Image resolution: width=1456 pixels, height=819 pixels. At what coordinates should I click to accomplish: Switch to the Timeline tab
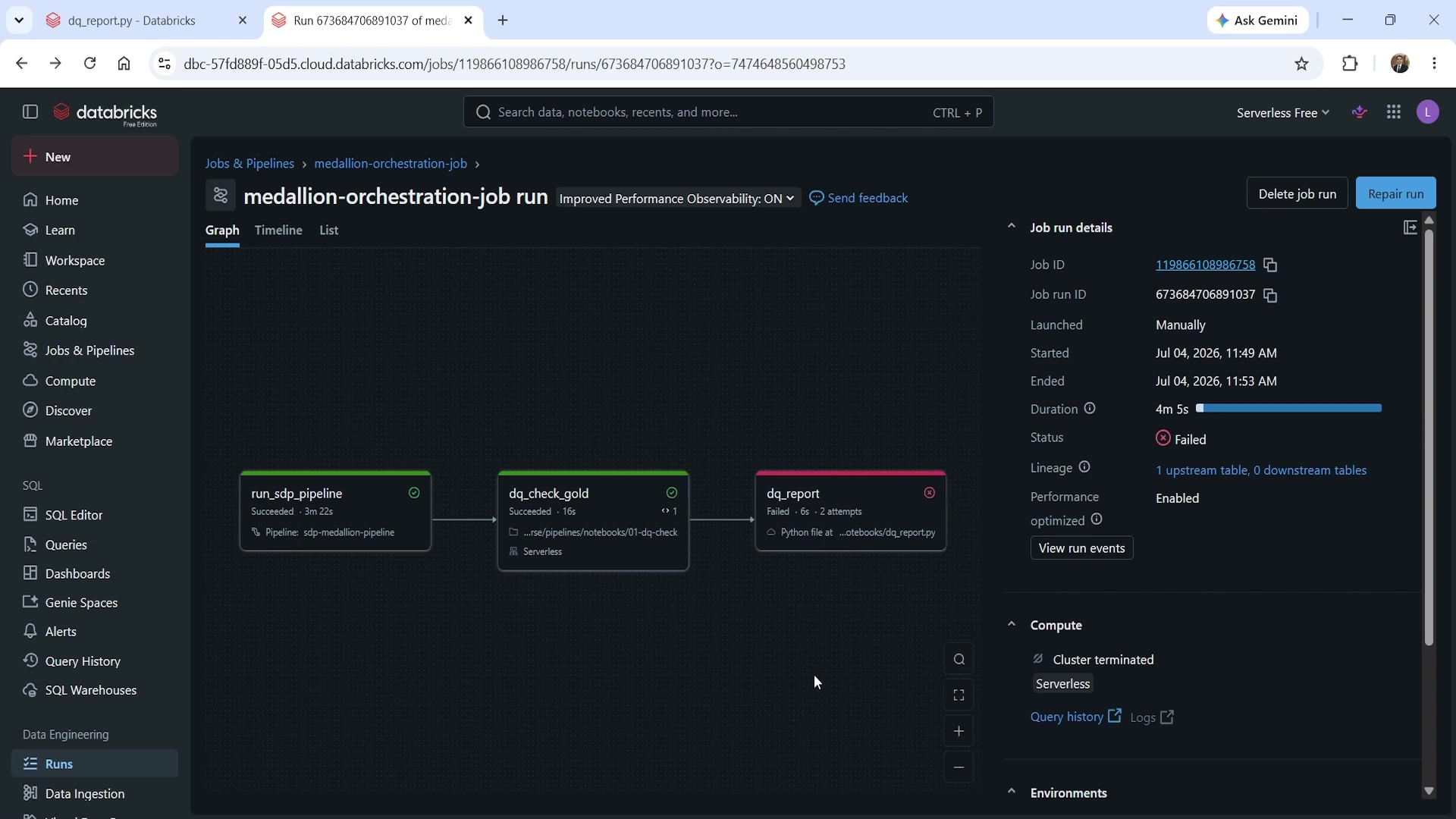[278, 231]
